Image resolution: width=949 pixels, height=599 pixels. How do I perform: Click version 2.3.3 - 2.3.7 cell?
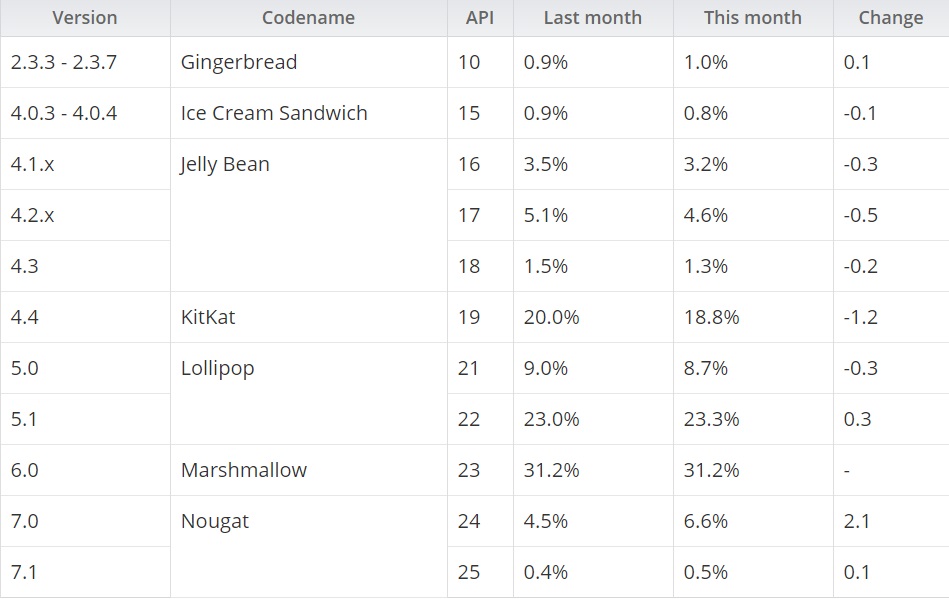coord(85,62)
